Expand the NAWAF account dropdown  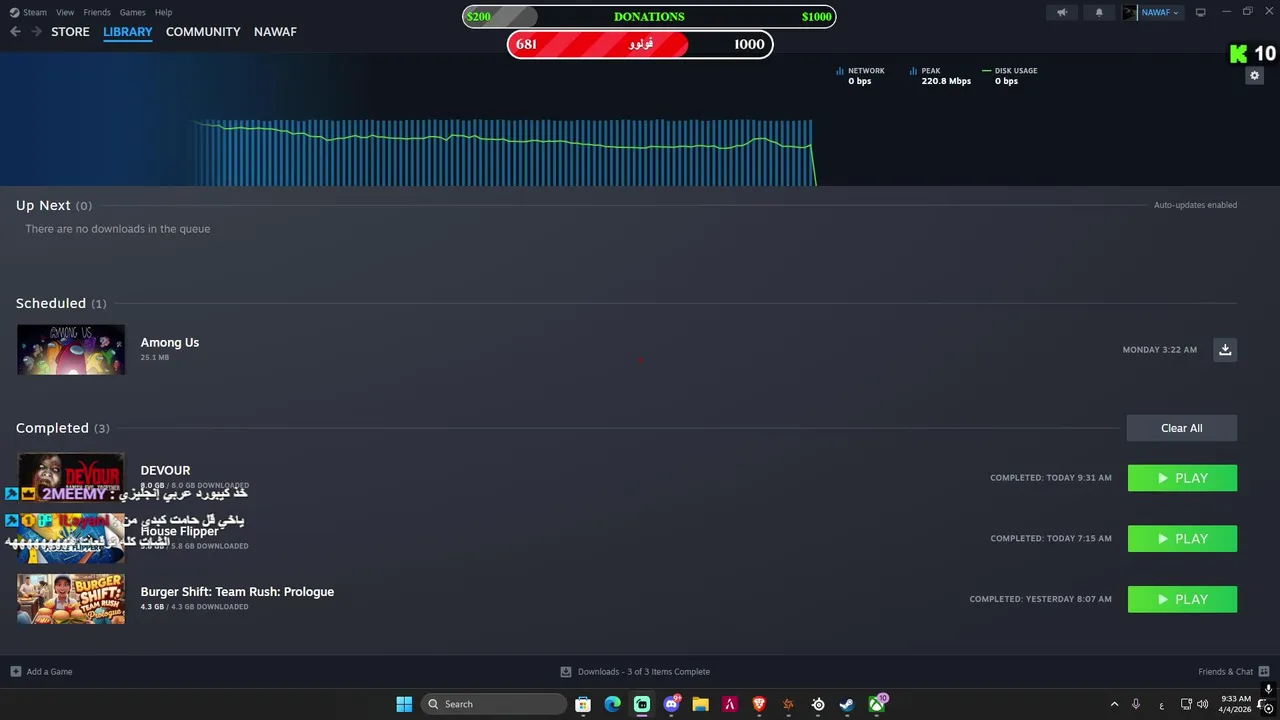[x=1160, y=12]
